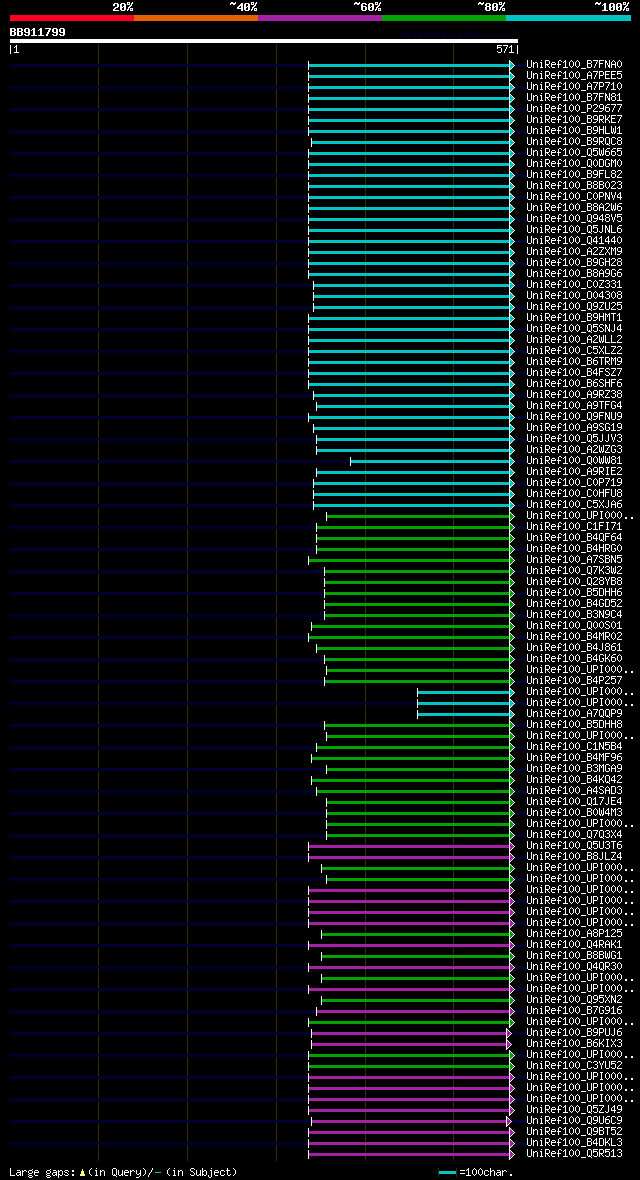The height and width of the screenshot is (1180, 640).
Task: Open UniRef100_Q9ZU25 entry
Action: (574, 307)
